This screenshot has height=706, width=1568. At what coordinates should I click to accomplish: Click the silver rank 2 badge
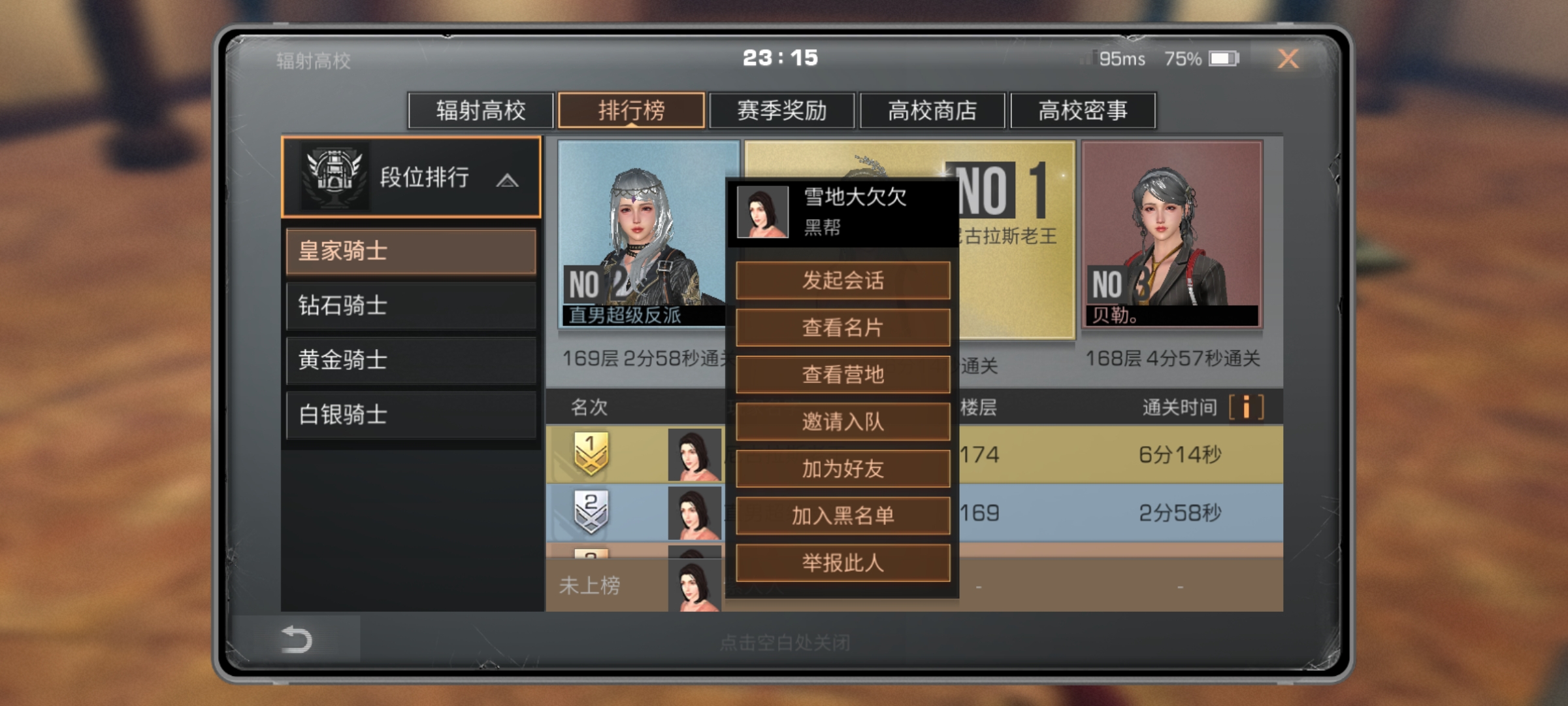tap(591, 512)
